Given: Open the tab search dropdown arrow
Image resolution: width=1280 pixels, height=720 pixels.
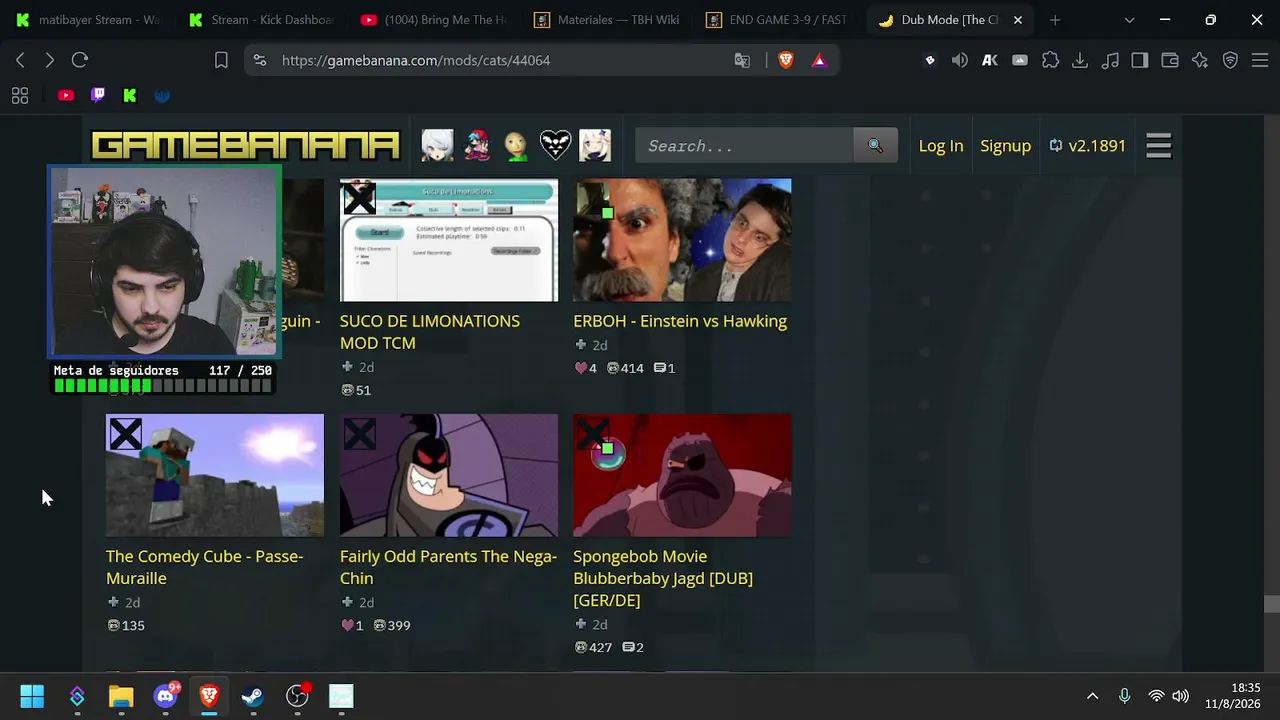Looking at the screenshot, I should (x=1129, y=20).
